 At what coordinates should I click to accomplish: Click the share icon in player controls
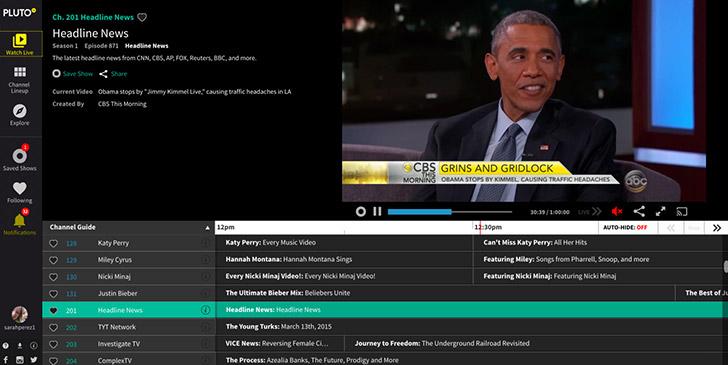coord(639,212)
